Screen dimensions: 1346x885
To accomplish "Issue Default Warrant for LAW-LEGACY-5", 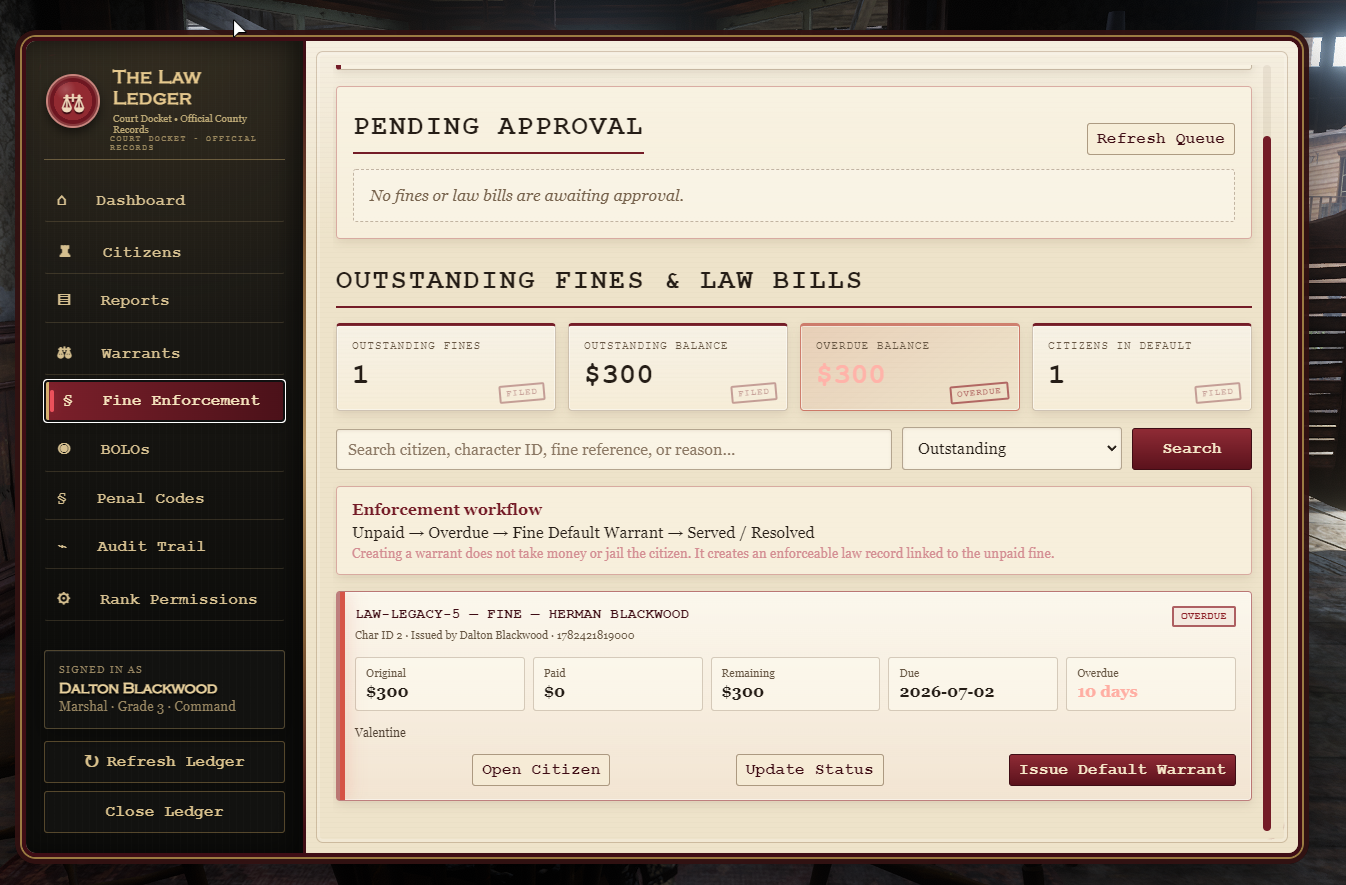I will coord(1122,770).
